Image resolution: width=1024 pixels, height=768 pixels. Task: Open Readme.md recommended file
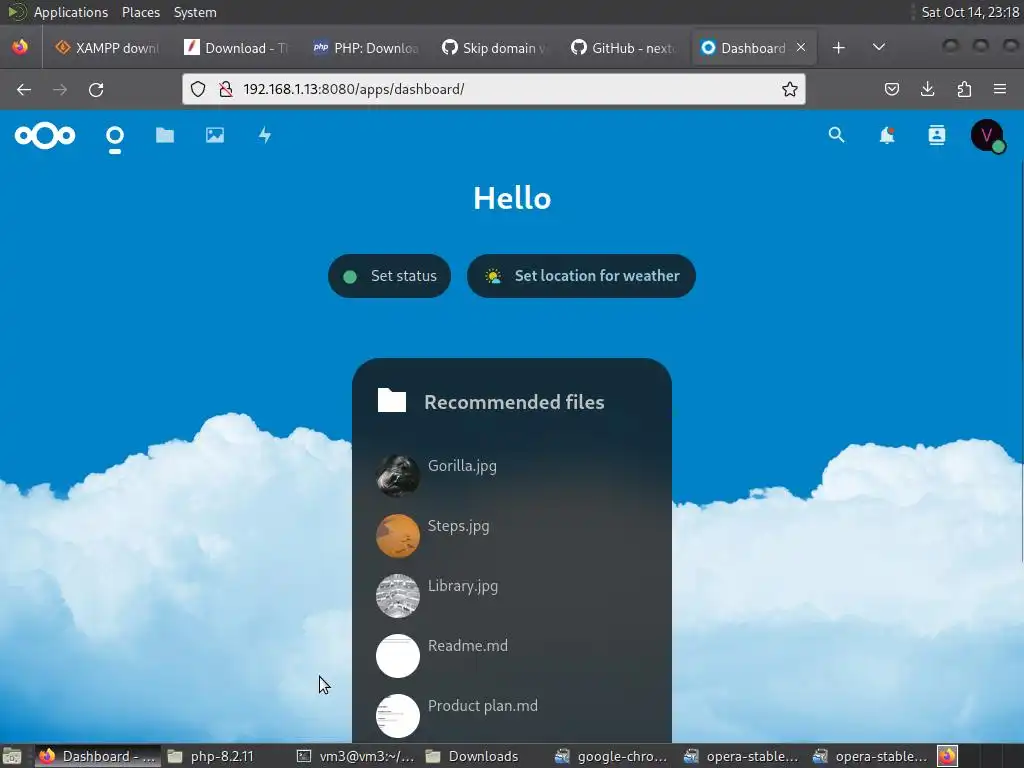pos(512,656)
